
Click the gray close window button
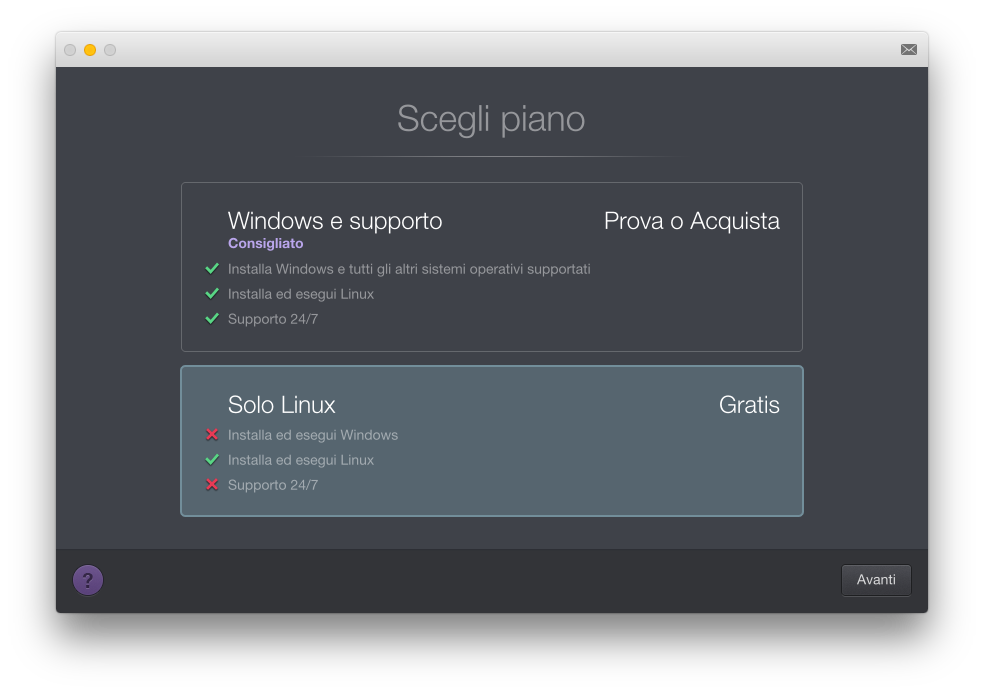[x=70, y=50]
